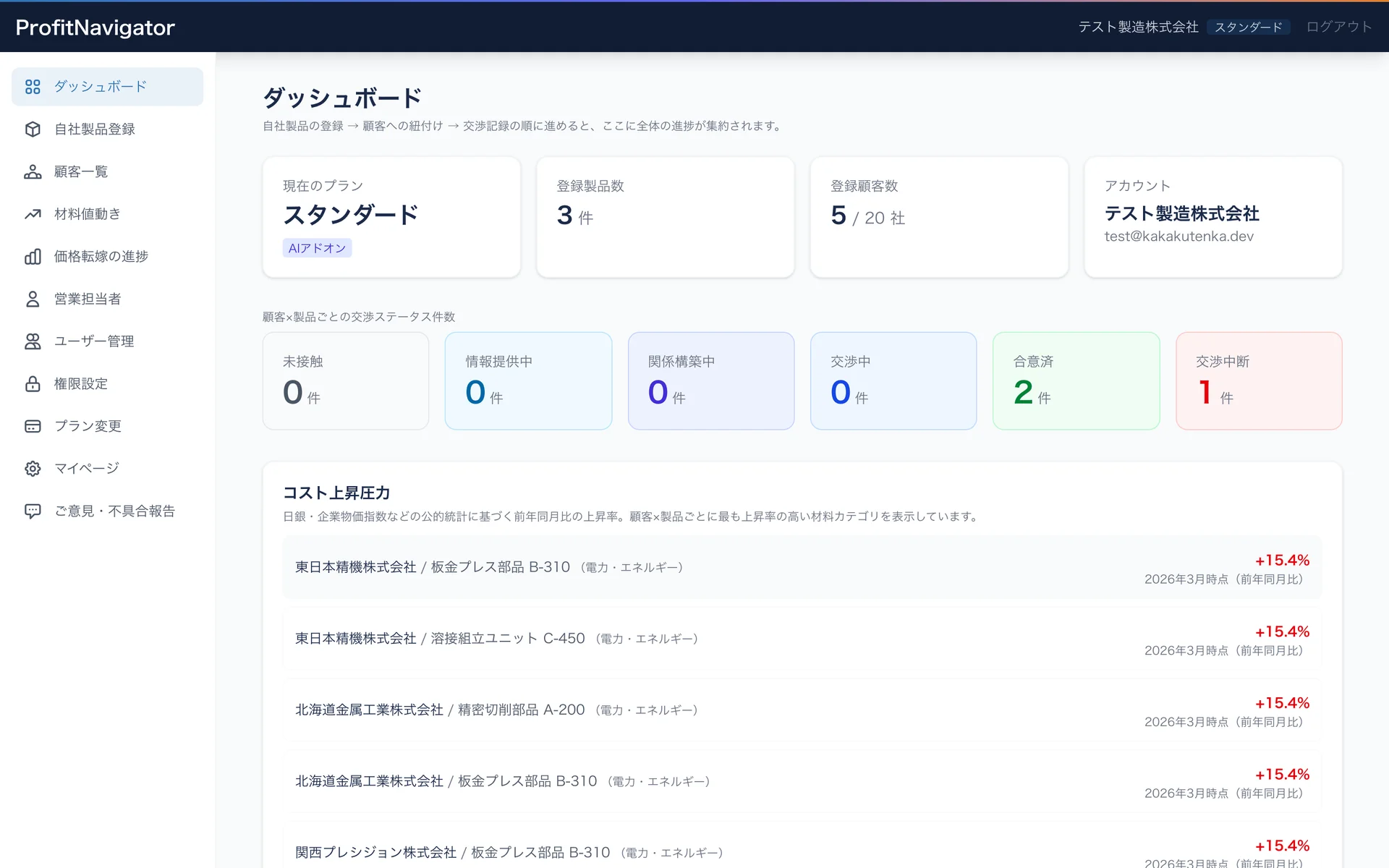Click the 未接触 status card
This screenshot has width=1389, height=868.
(x=346, y=381)
